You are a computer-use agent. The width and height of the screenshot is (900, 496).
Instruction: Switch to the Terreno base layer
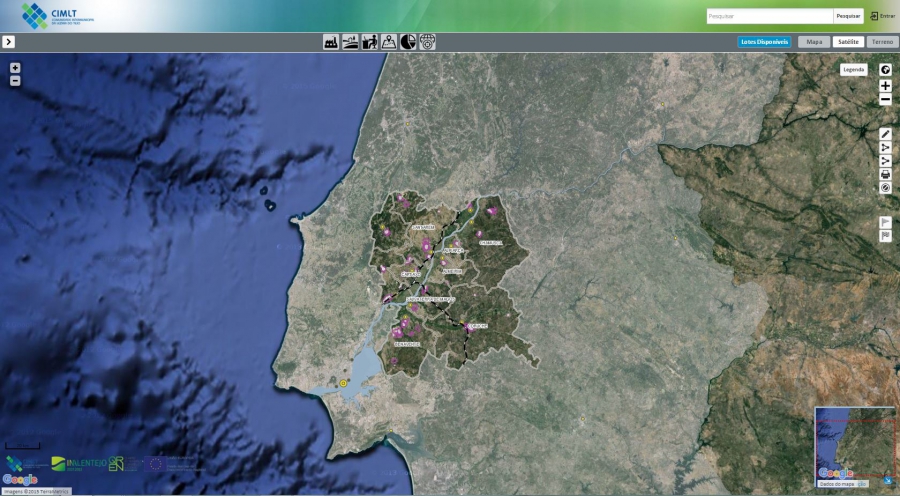(881, 42)
